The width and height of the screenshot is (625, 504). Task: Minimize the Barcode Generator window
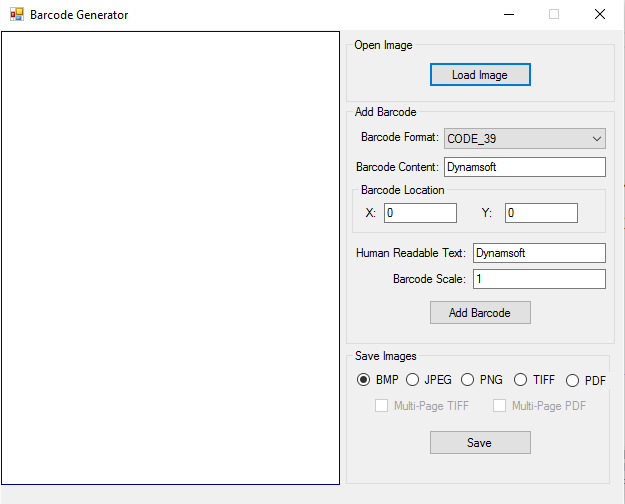[x=509, y=15]
